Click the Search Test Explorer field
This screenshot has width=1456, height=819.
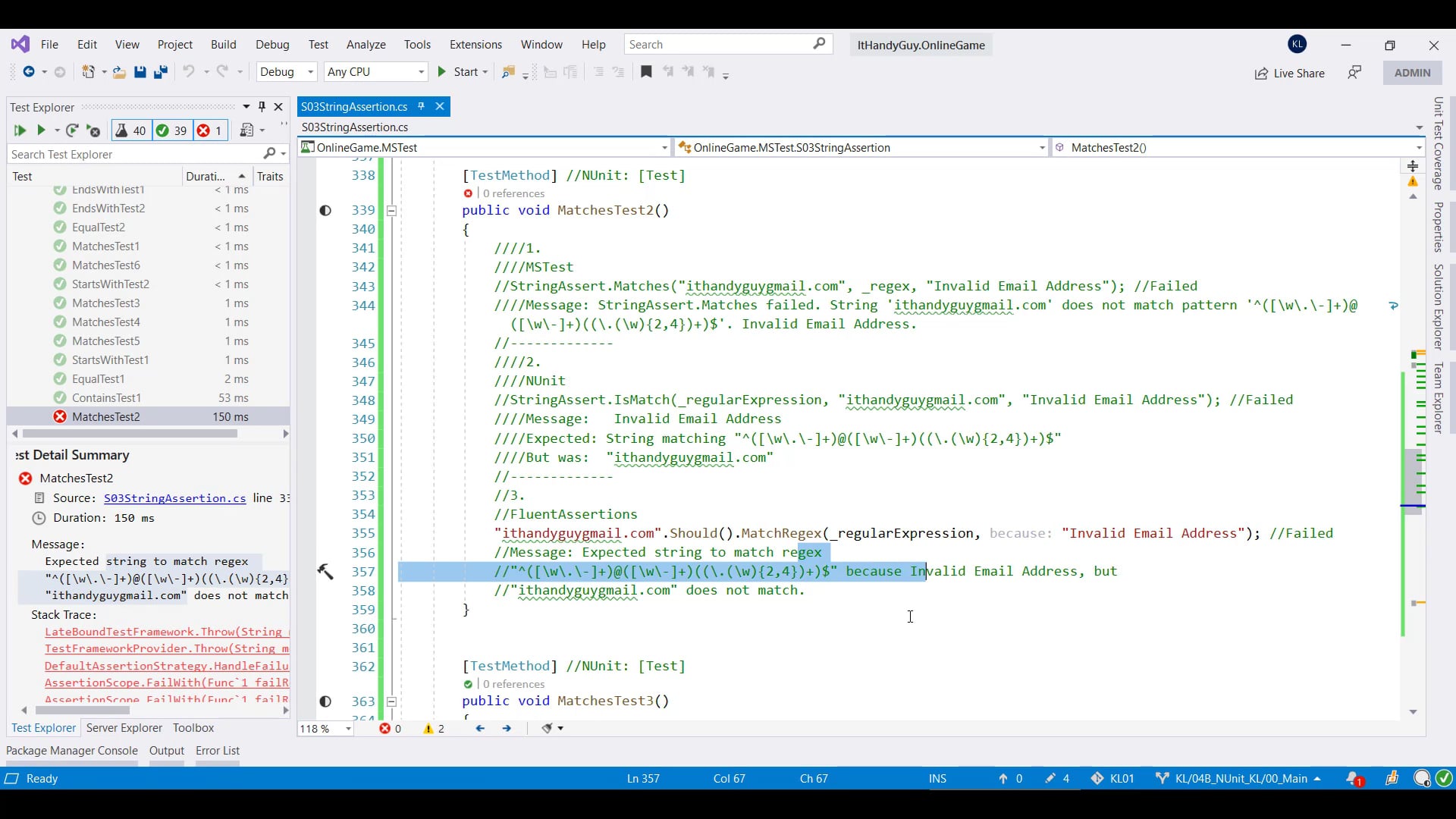[136, 154]
